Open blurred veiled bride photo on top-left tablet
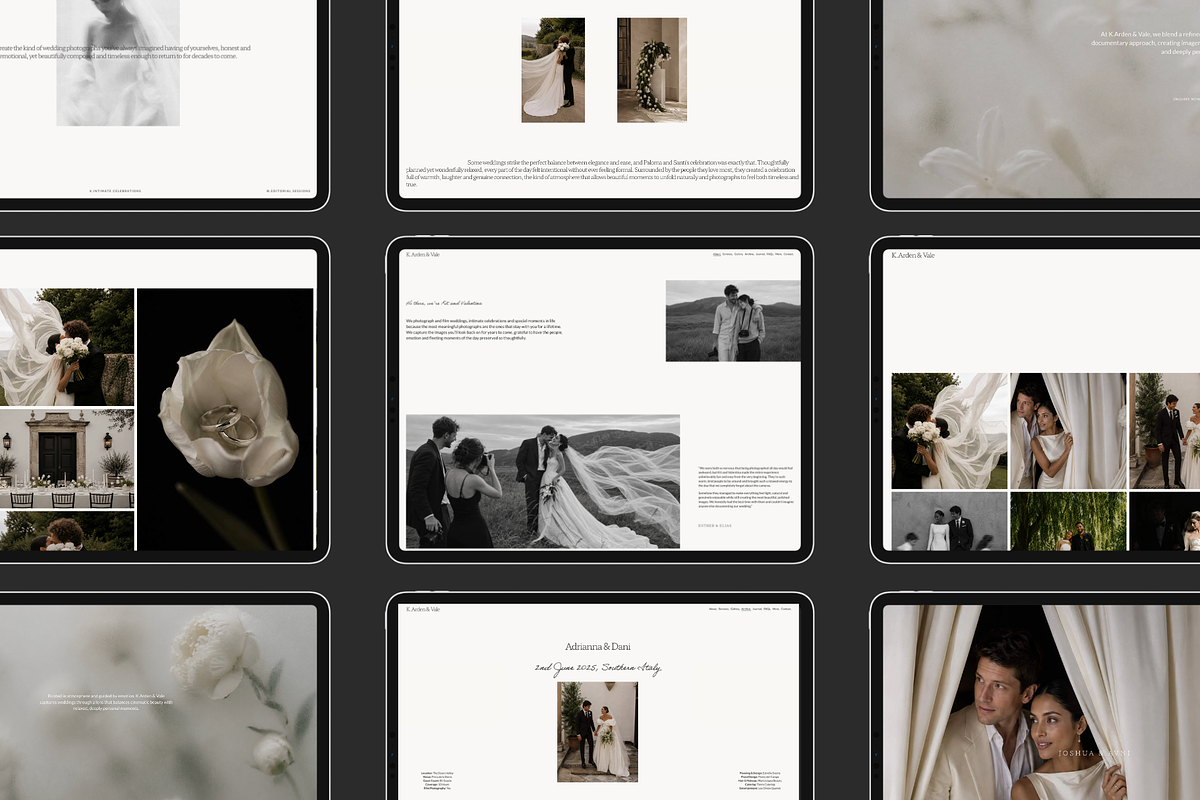The image size is (1200, 800). point(118,62)
